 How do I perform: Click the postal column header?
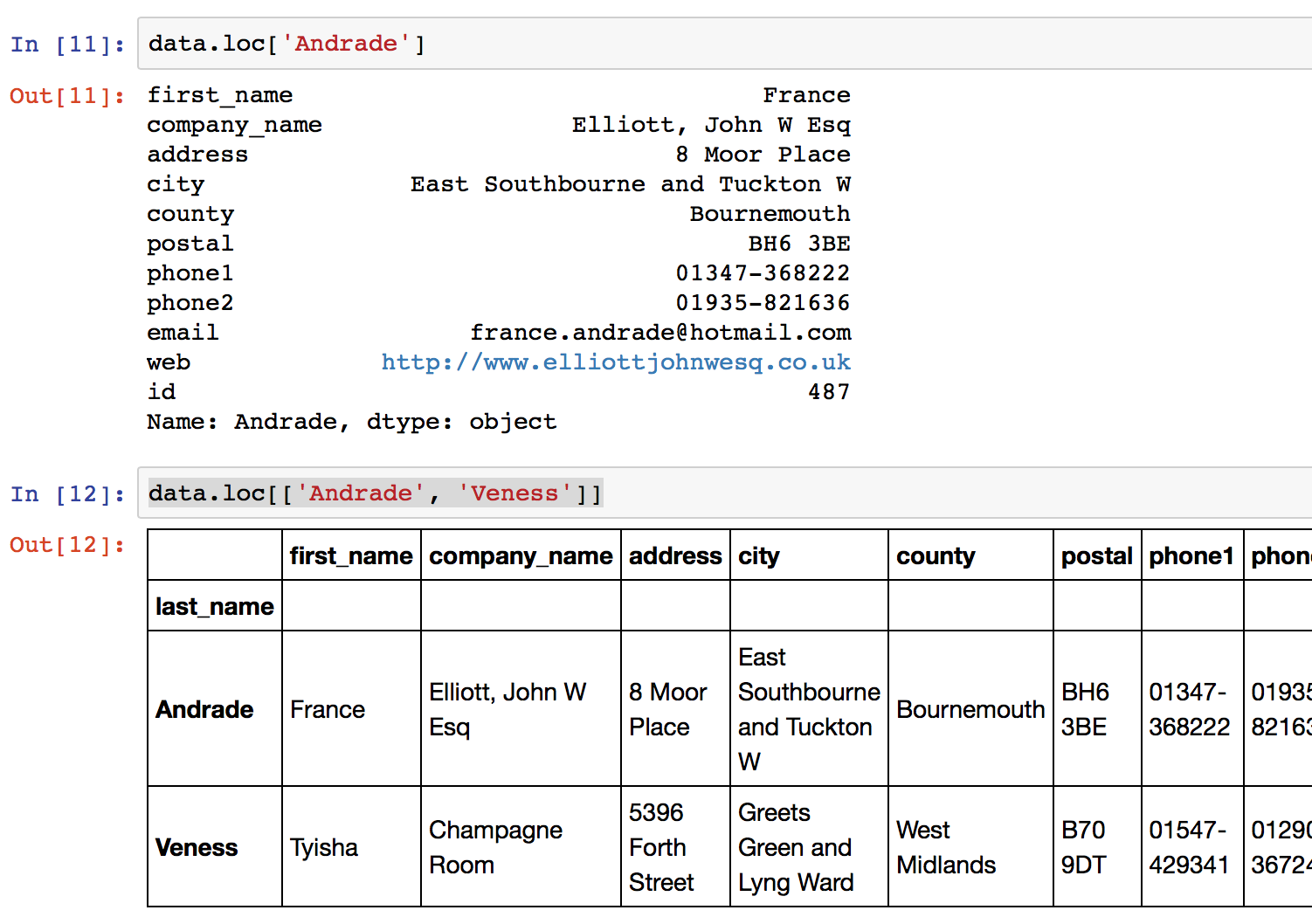point(1097,555)
